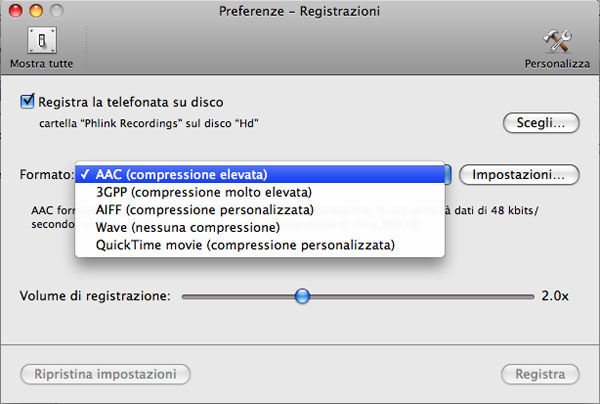600x404 pixels.
Task: Click the Preferenze – Registrazioni title bar
Action: [x=300, y=11]
